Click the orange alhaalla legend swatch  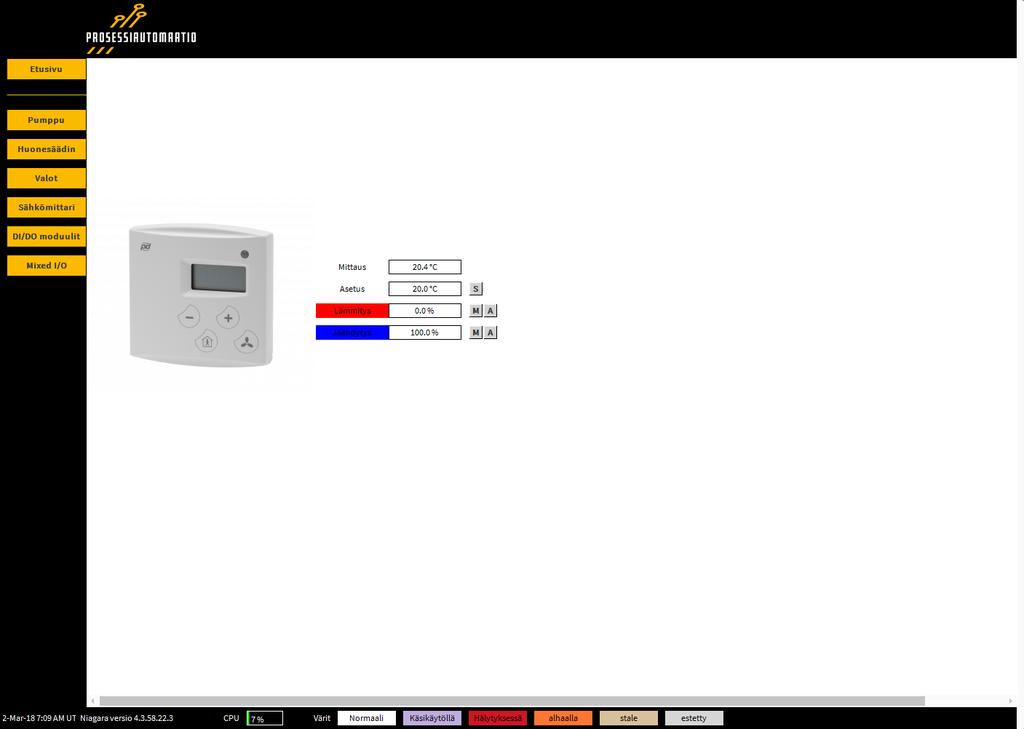click(x=563, y=718)
